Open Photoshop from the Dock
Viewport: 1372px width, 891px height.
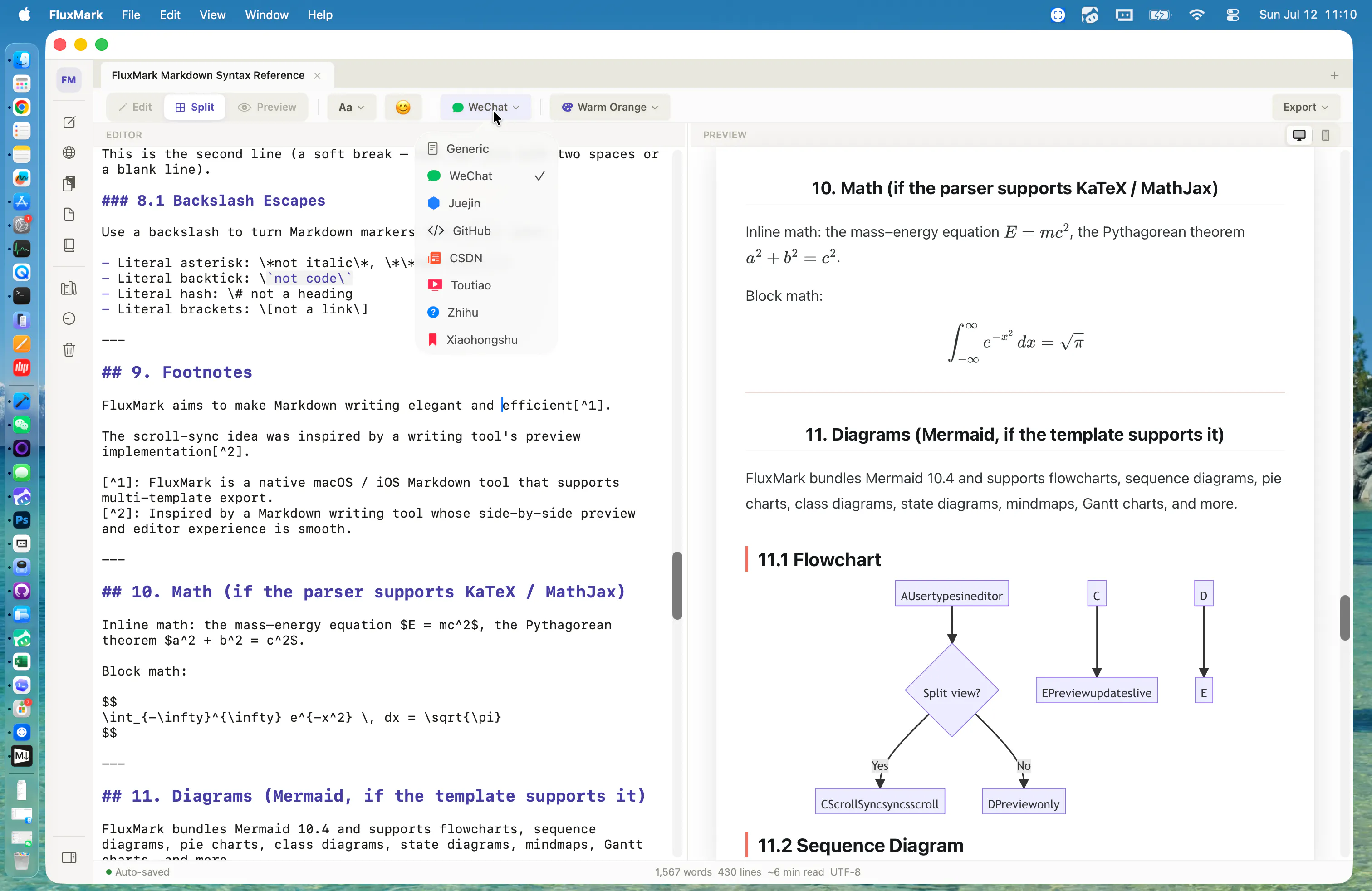(21, 520)
